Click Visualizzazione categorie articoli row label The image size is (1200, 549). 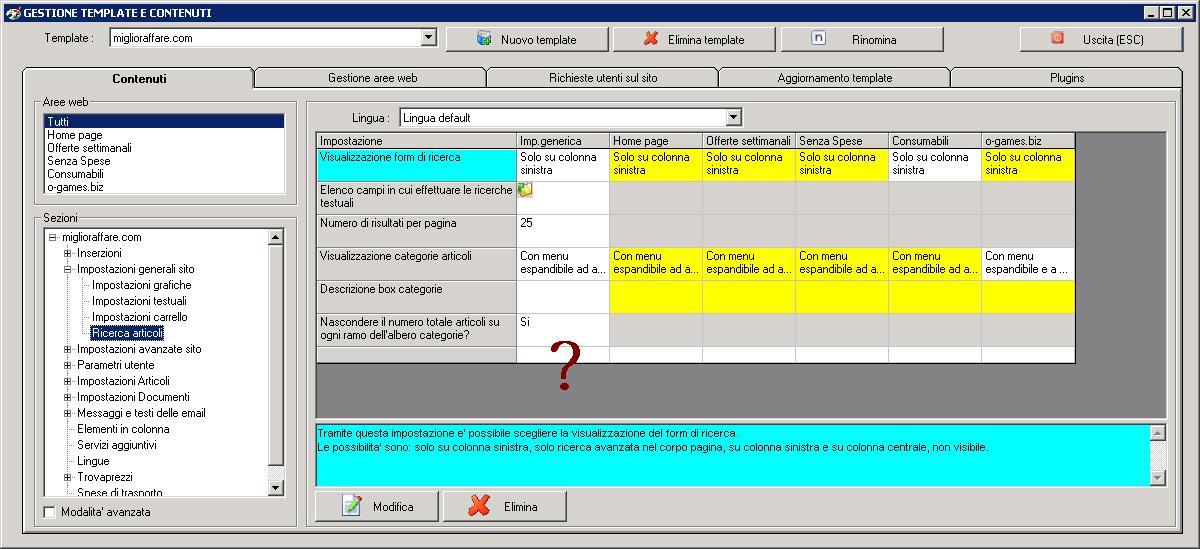[x=416, y=263]
